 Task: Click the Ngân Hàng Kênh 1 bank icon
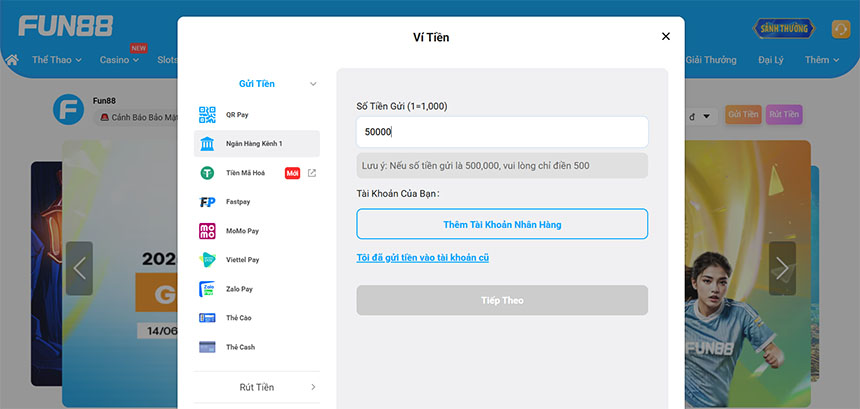[207, 144]
